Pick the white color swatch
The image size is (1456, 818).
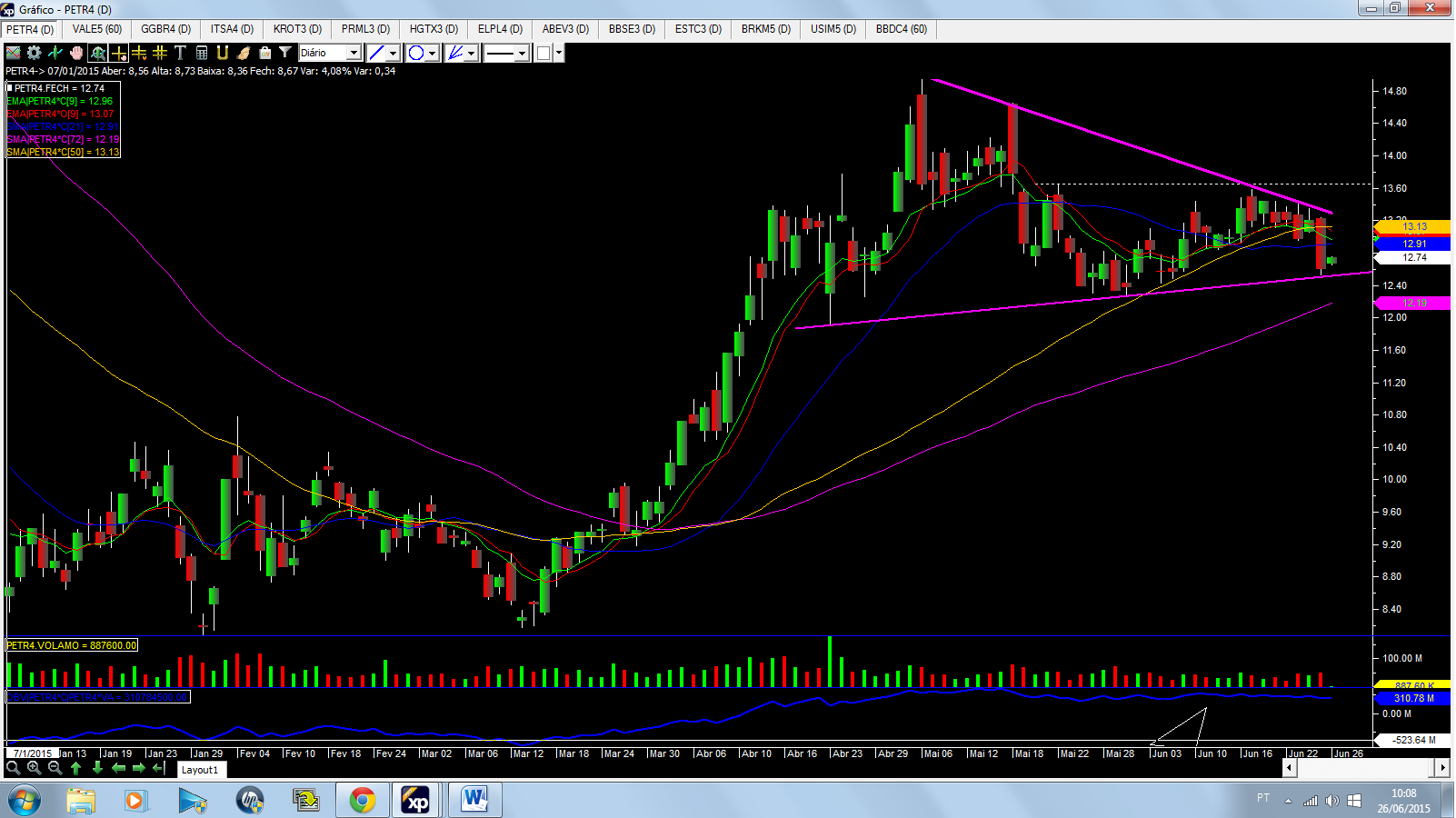(544, 53)
